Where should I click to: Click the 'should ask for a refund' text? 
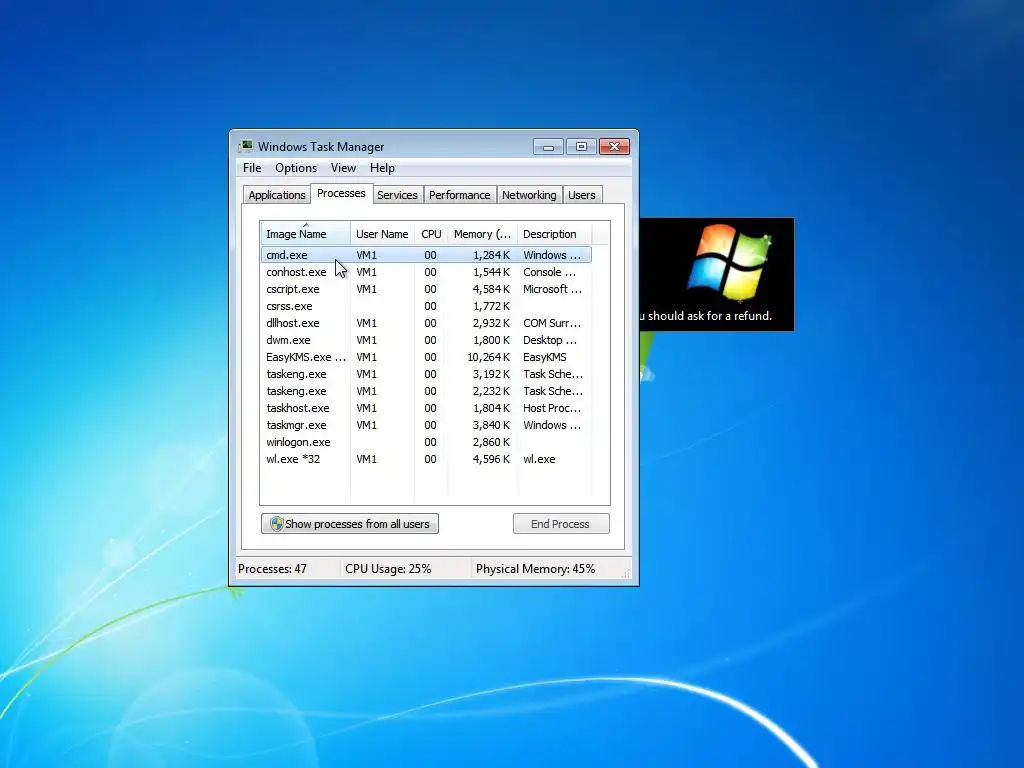[710, 316]
